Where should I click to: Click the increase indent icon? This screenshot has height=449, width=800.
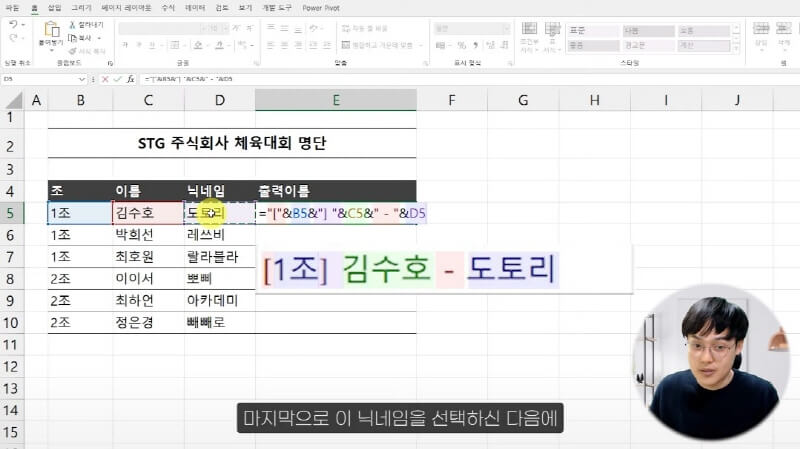coord(327,45)
